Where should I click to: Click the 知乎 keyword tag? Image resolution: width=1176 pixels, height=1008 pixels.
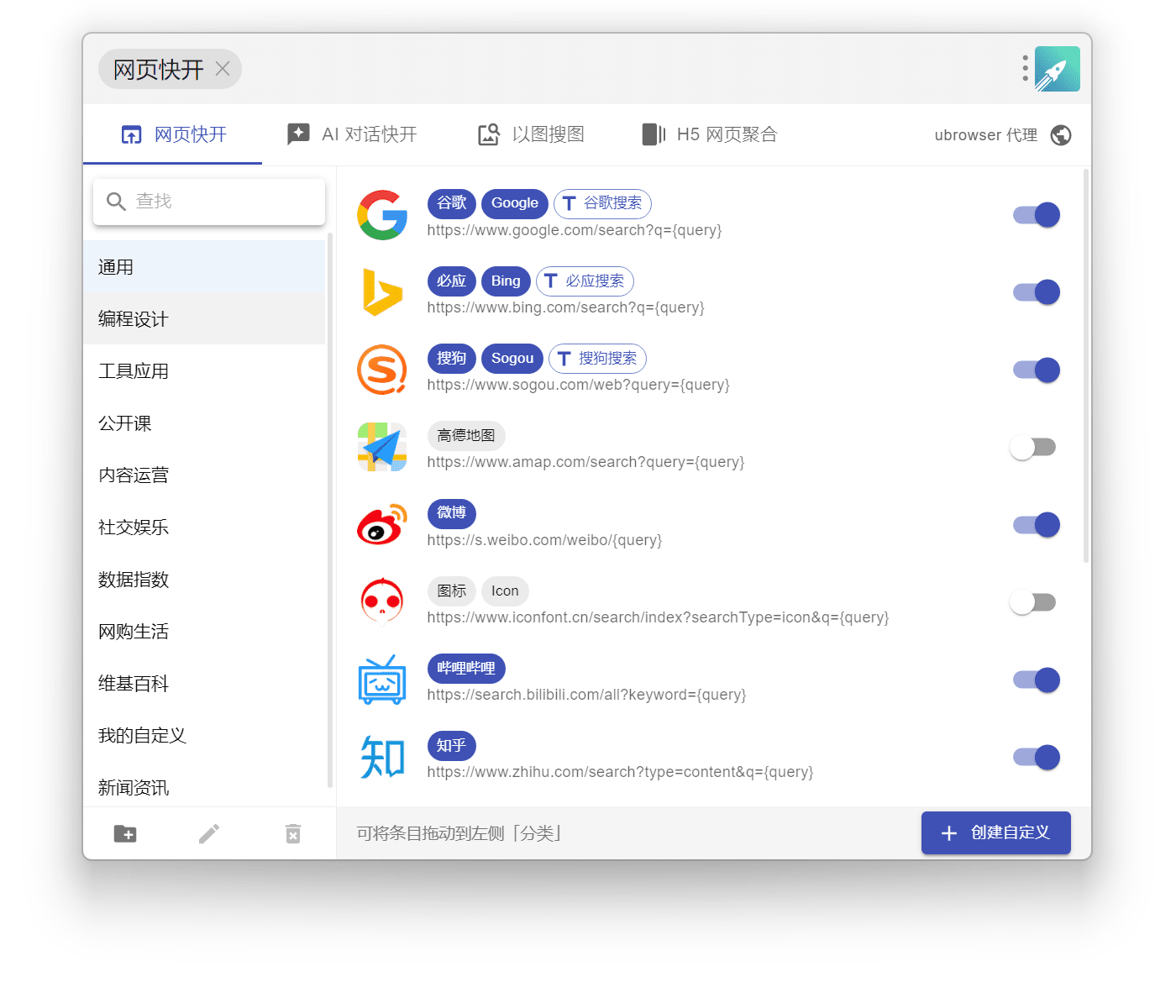pos(452,745)
